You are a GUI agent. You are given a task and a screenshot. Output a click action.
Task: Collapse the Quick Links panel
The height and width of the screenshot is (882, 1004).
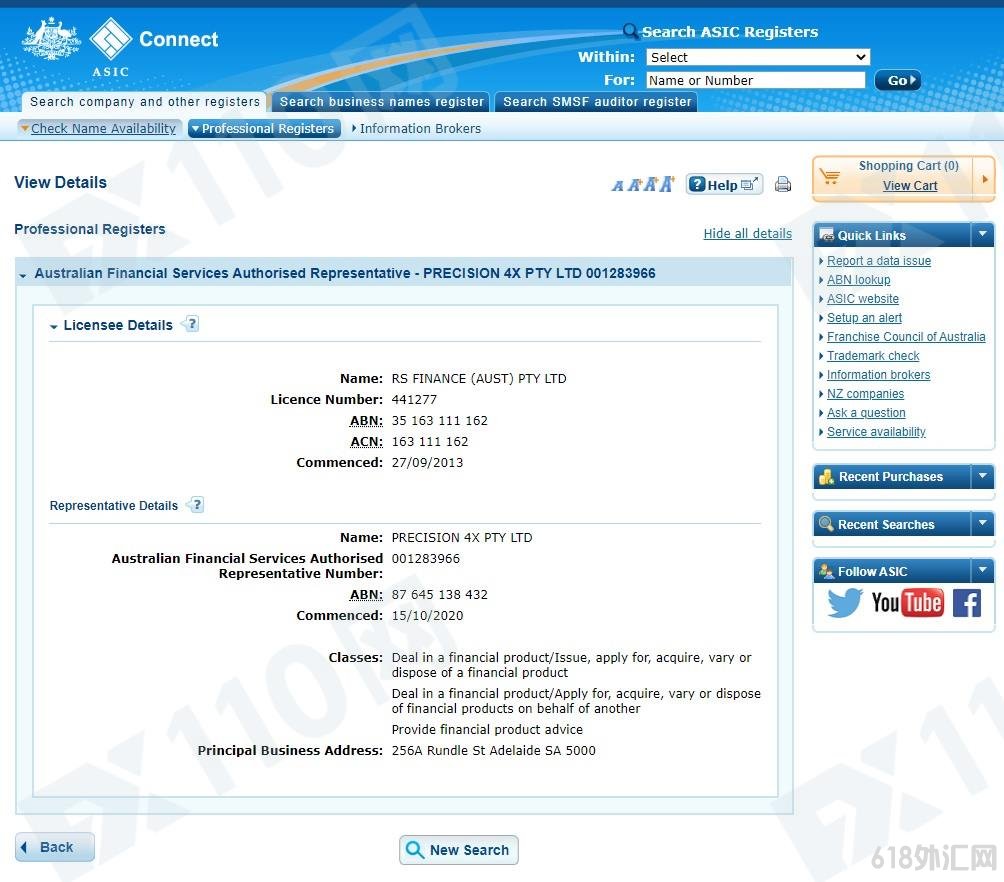click(982, 234)
